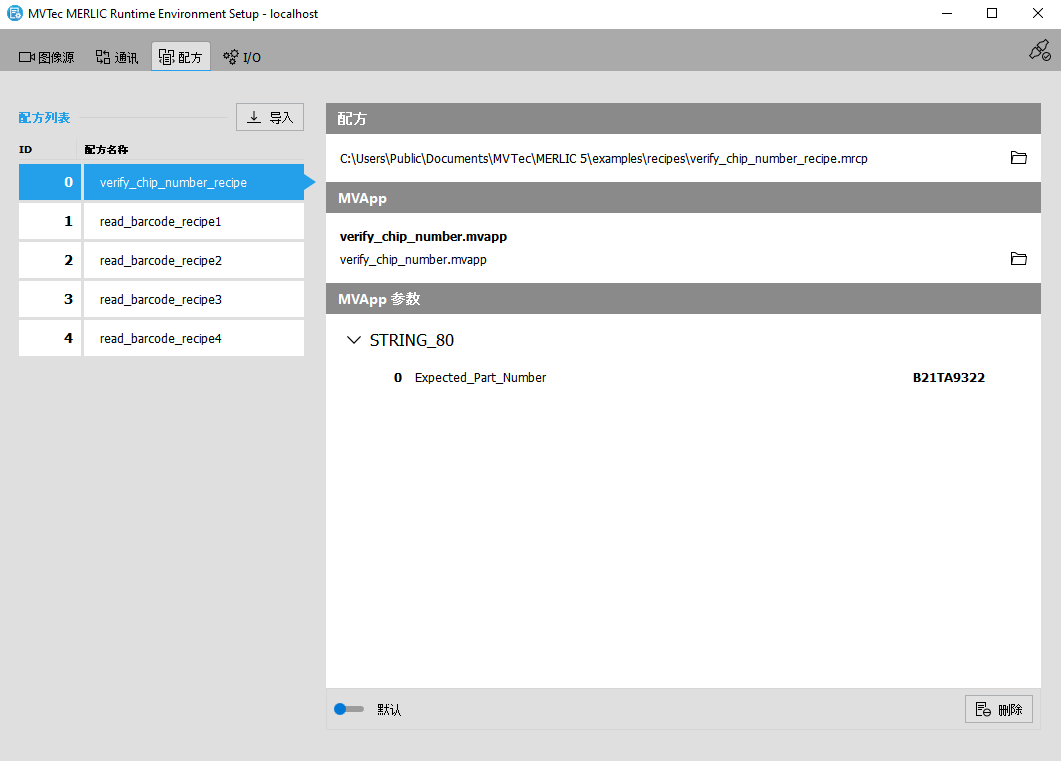The height and width of the screenshot is (761, 1061).
Task: Click the B21TA9322 parameter value
Action: point(948,378)
